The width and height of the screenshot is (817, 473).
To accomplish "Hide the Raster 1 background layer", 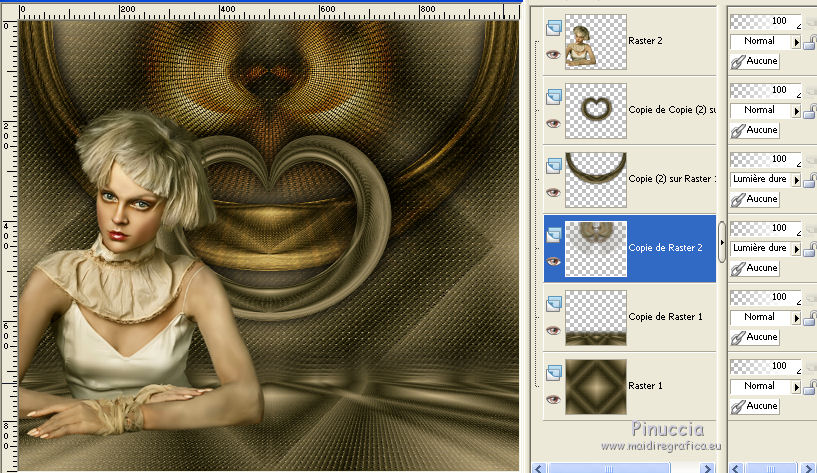I will pyautogui.click(x=551, y=399).
